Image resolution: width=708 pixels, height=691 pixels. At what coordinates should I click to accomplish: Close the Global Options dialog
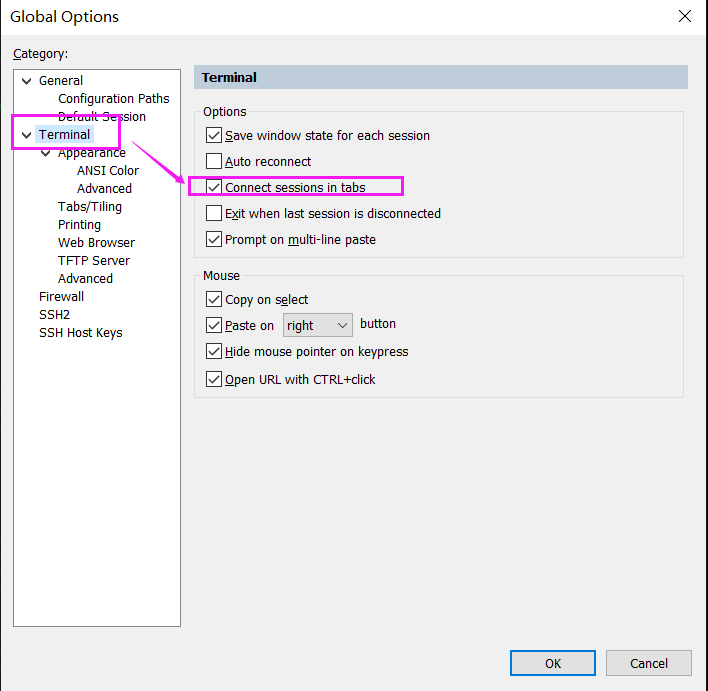click(685, 16)
